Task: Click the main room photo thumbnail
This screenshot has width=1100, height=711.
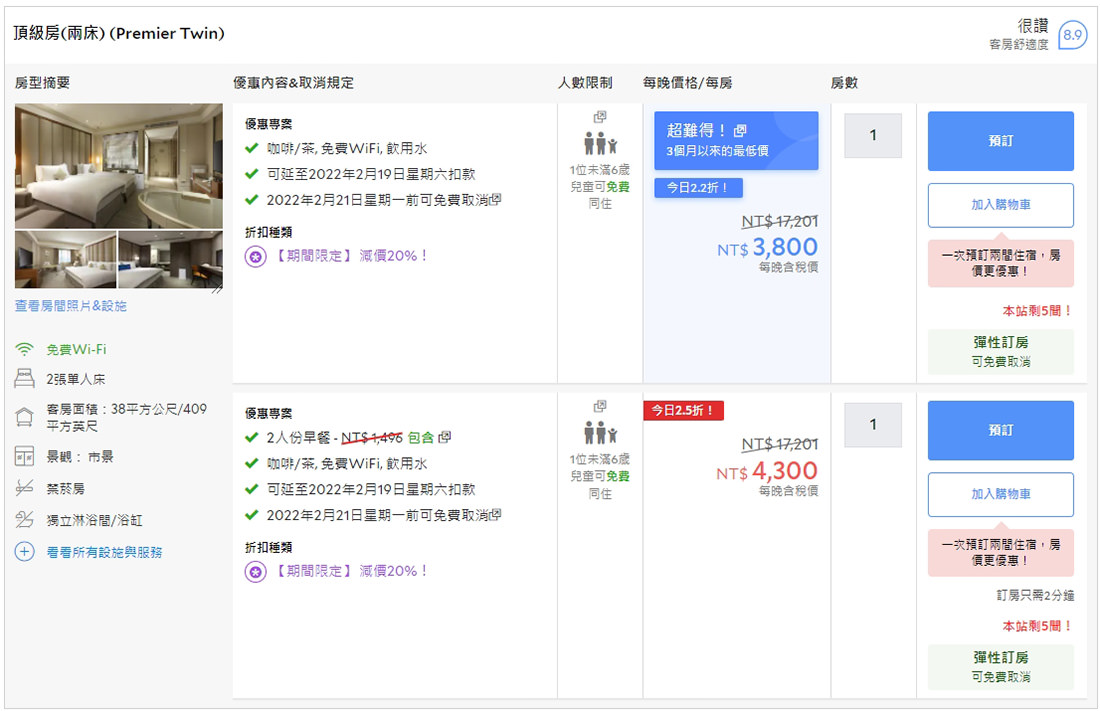Action: point(118,165)
